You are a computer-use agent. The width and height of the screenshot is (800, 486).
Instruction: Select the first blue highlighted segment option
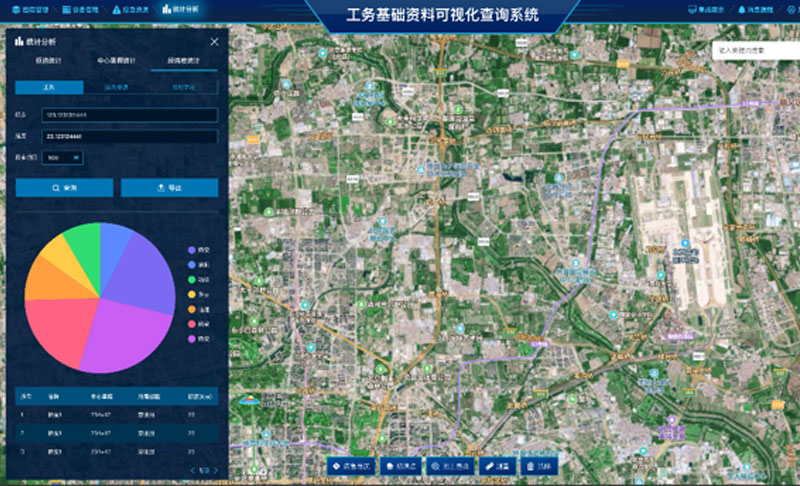[x=49, y=87]
